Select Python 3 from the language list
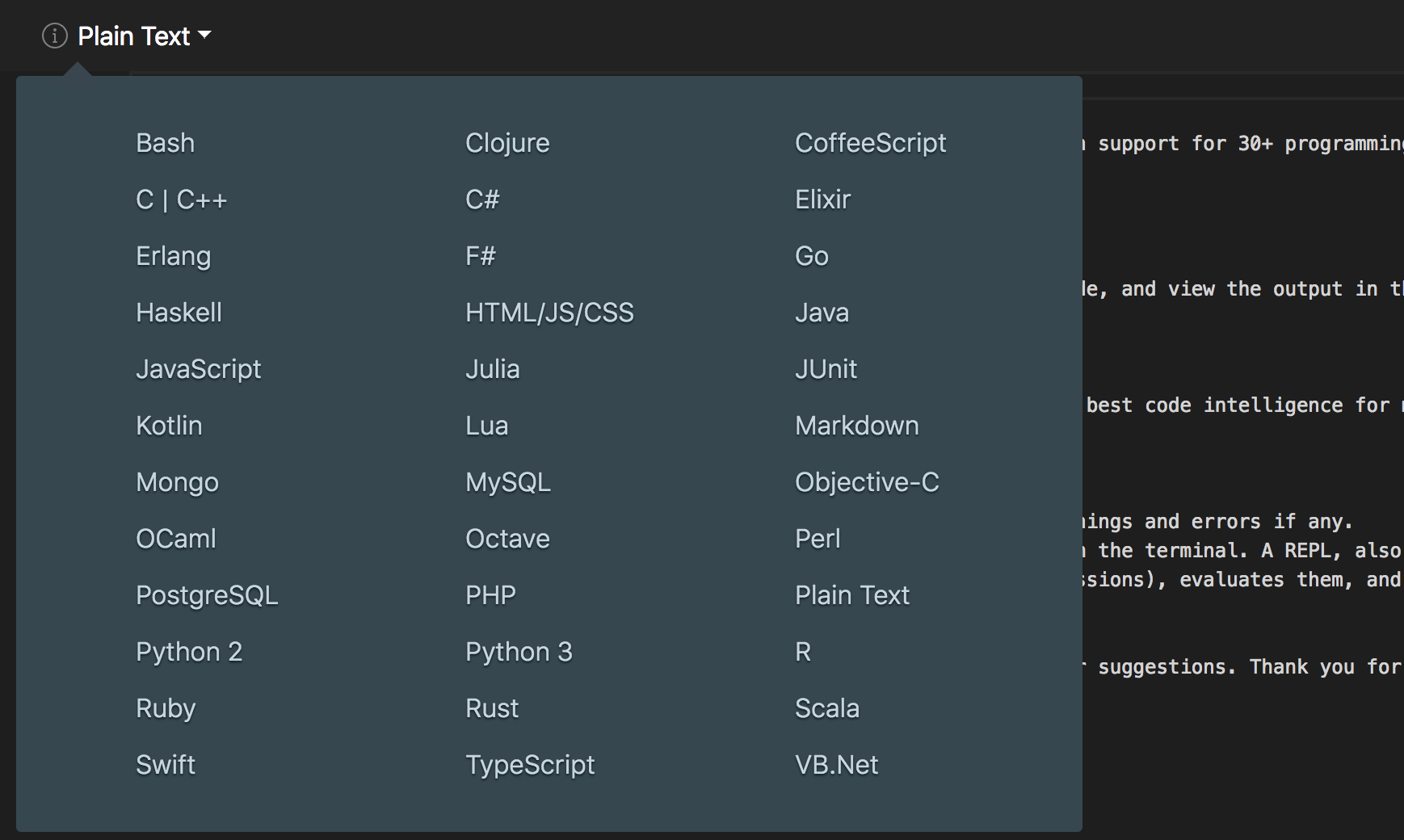1404x840 pixels. click(x=519, y=651)
